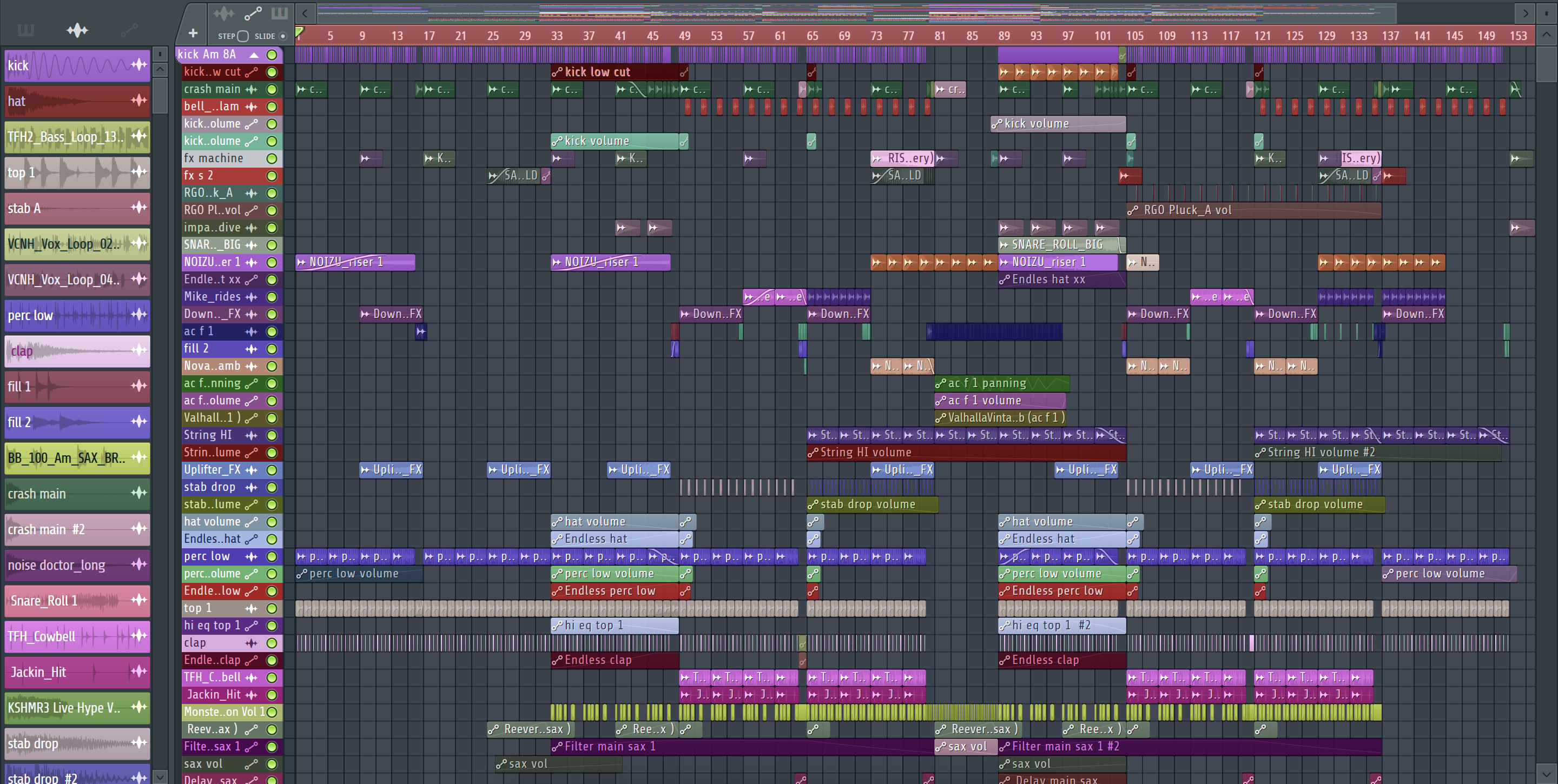Screen dimensions: 1558x784
Task: Click audio icon on NOIZU..er 1 track
Action: pyautogui.click(x=252, y=262)
